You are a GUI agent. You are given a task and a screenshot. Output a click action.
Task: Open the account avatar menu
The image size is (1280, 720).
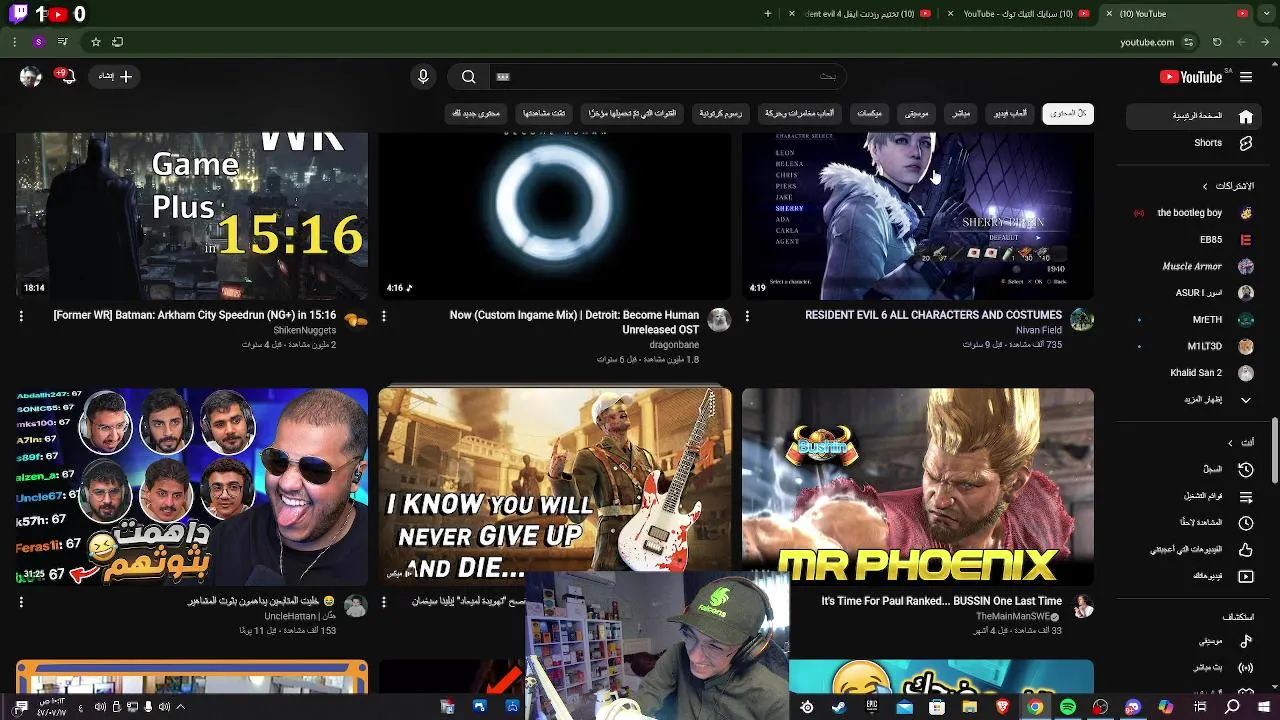pyautogui.click(x=30, y=77)
